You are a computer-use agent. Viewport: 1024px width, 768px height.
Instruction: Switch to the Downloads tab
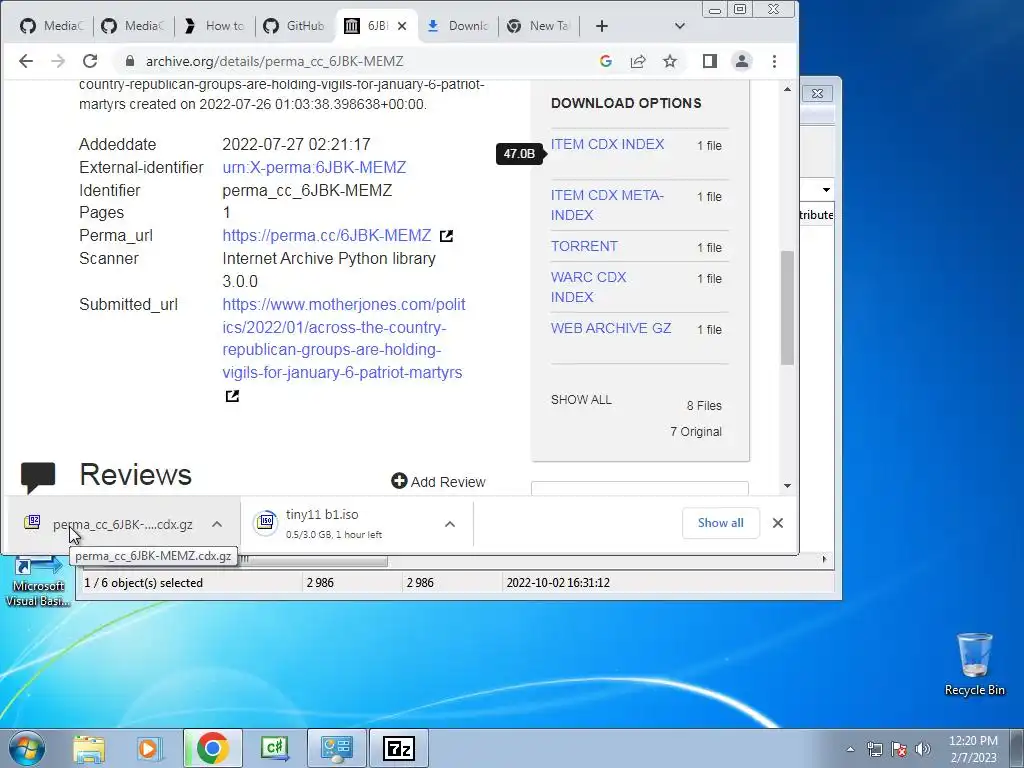point(457,26)
